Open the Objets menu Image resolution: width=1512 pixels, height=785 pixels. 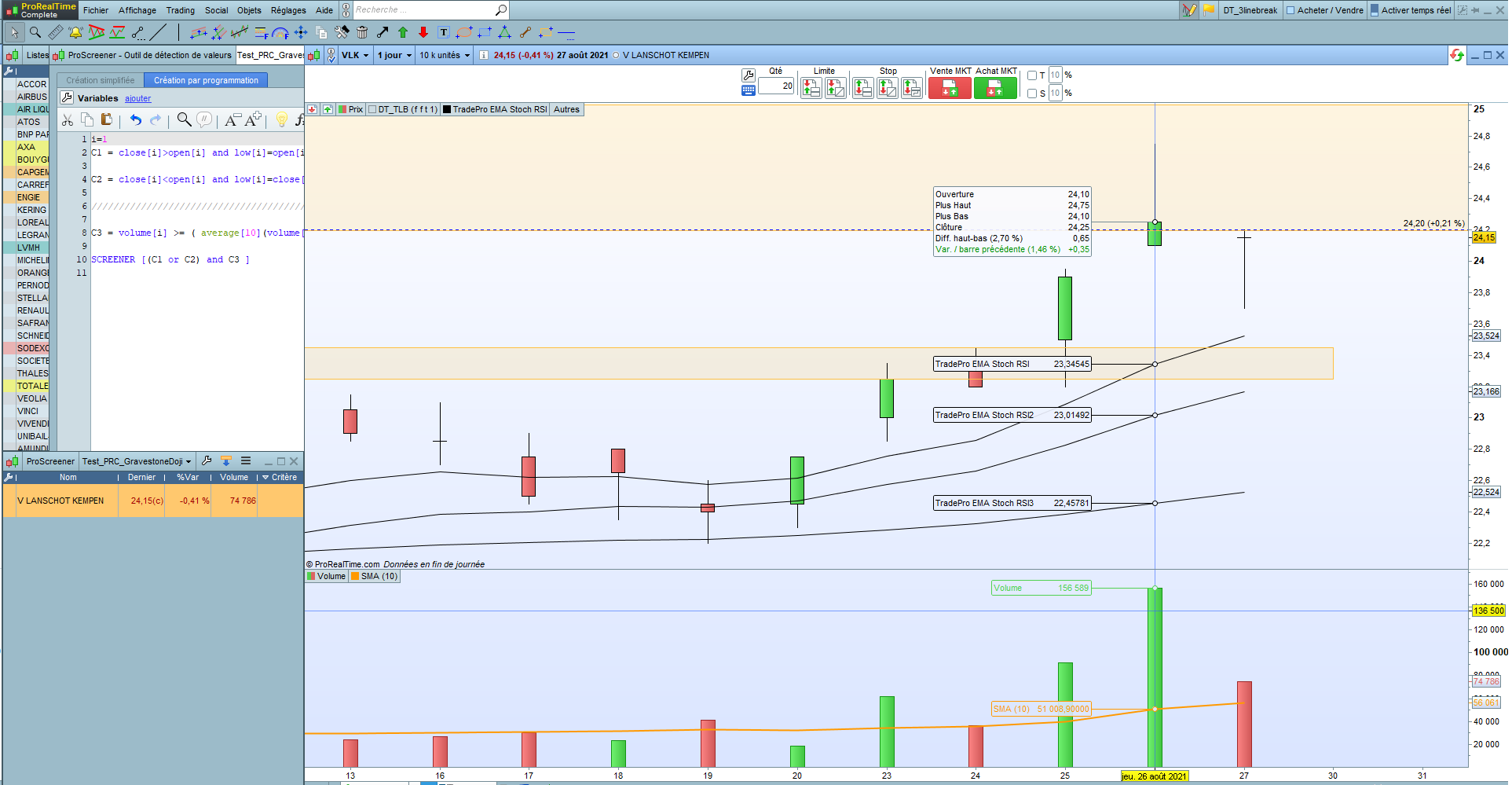(249, 10)
